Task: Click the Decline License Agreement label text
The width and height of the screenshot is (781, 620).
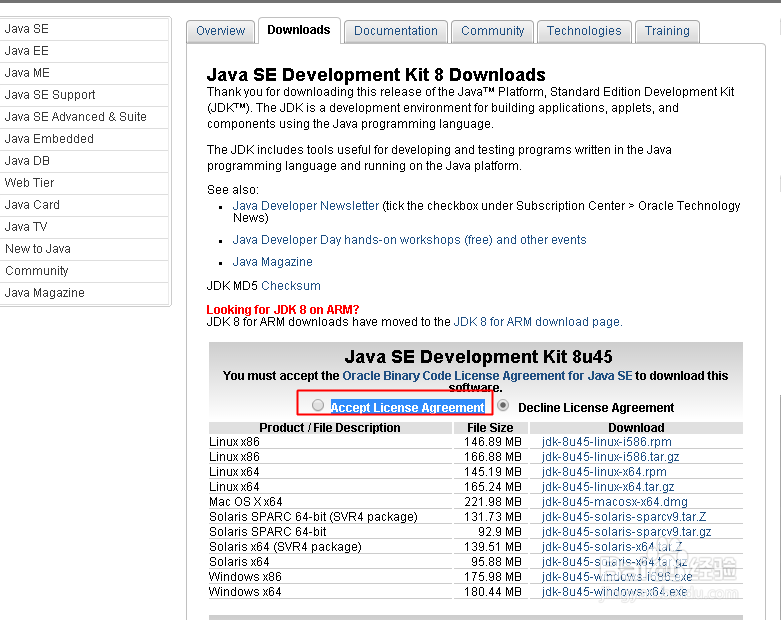Action: tap(596, 407)
